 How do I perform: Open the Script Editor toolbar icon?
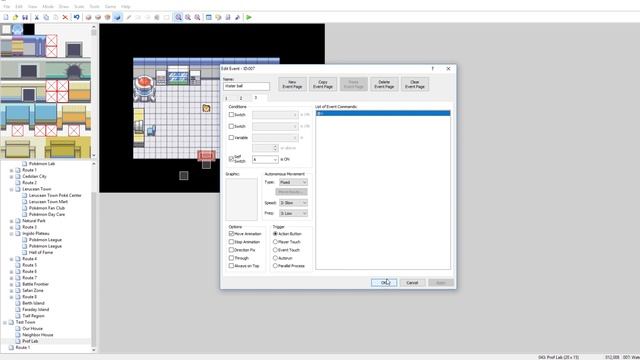pos(228,17)
